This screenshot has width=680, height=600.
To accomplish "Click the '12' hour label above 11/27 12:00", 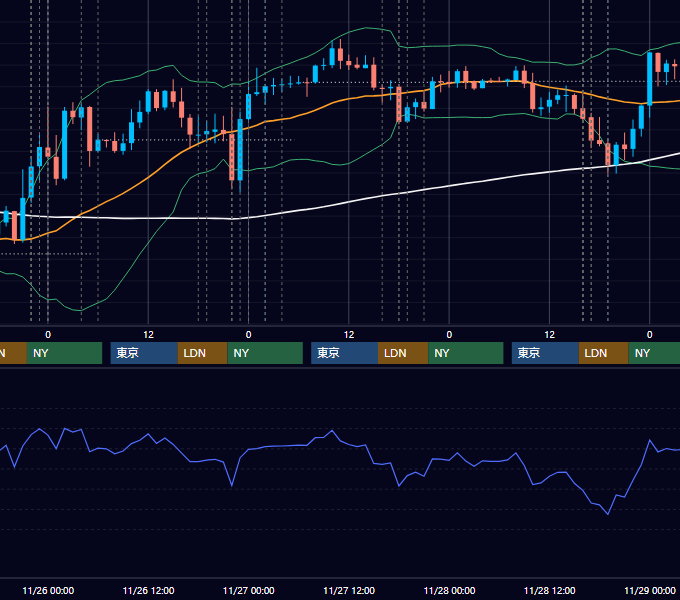I will 349,335.
